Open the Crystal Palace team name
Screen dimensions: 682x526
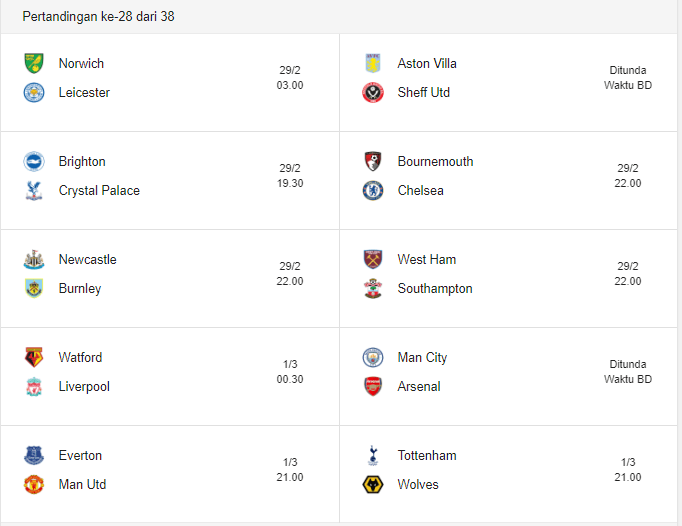pos(99,191)
